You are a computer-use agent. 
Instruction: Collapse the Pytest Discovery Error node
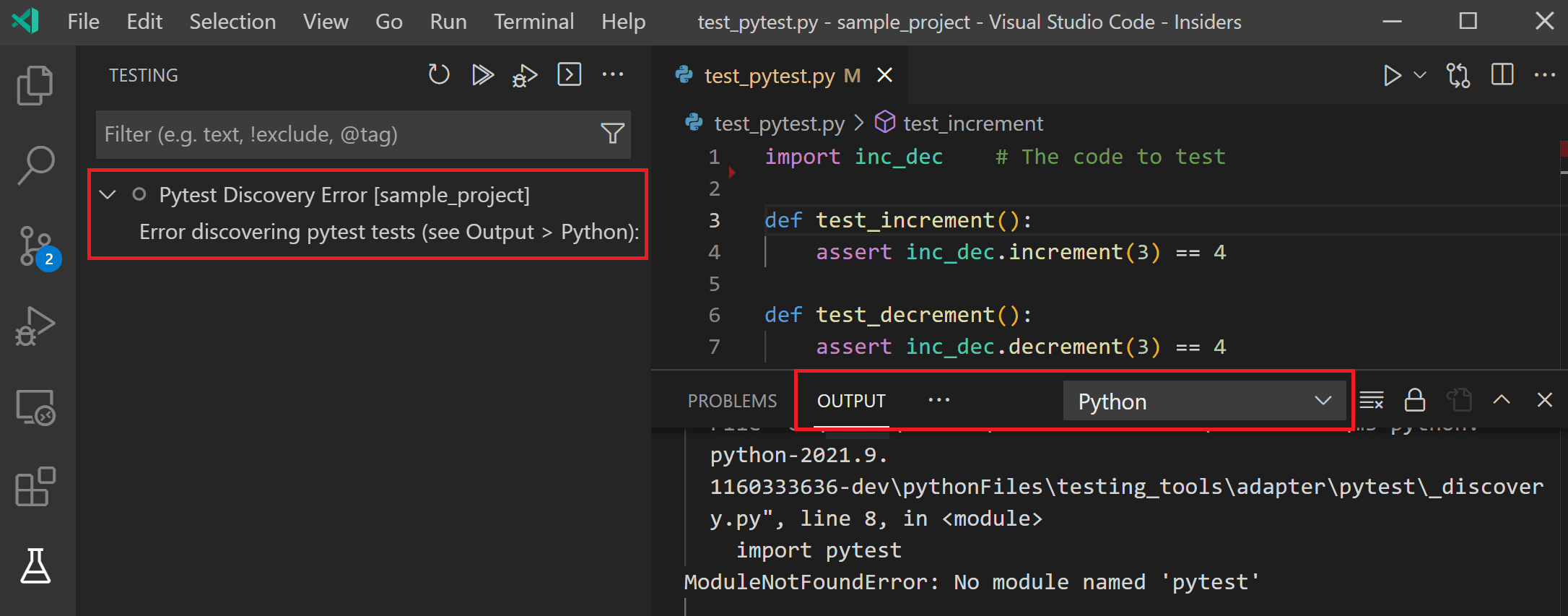pyautogui.click(x=108, y=195)
